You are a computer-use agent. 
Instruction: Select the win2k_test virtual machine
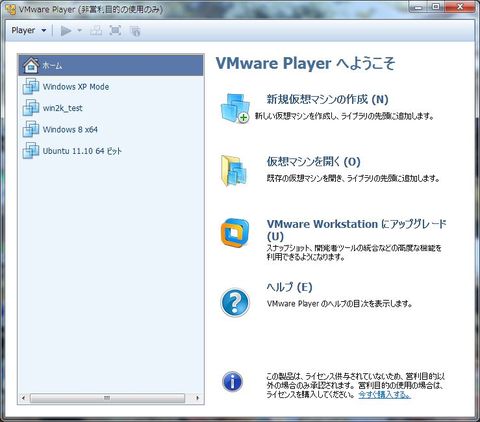coord(111,108)
